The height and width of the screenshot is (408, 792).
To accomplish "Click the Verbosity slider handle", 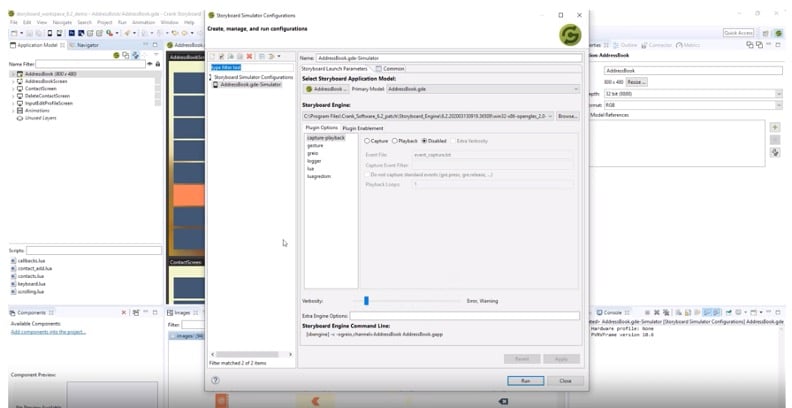I will tap(367, 300).
